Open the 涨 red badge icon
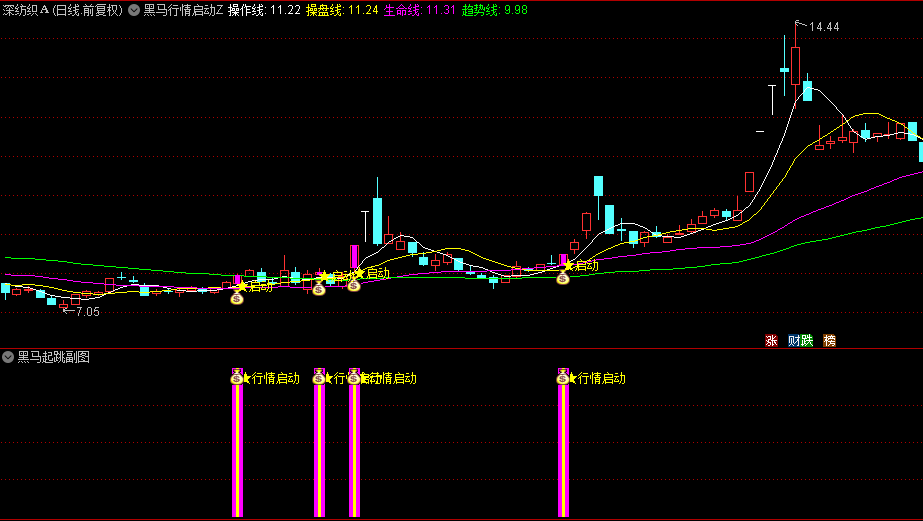This screenshot has width=923, height=521. click(771, 340)
